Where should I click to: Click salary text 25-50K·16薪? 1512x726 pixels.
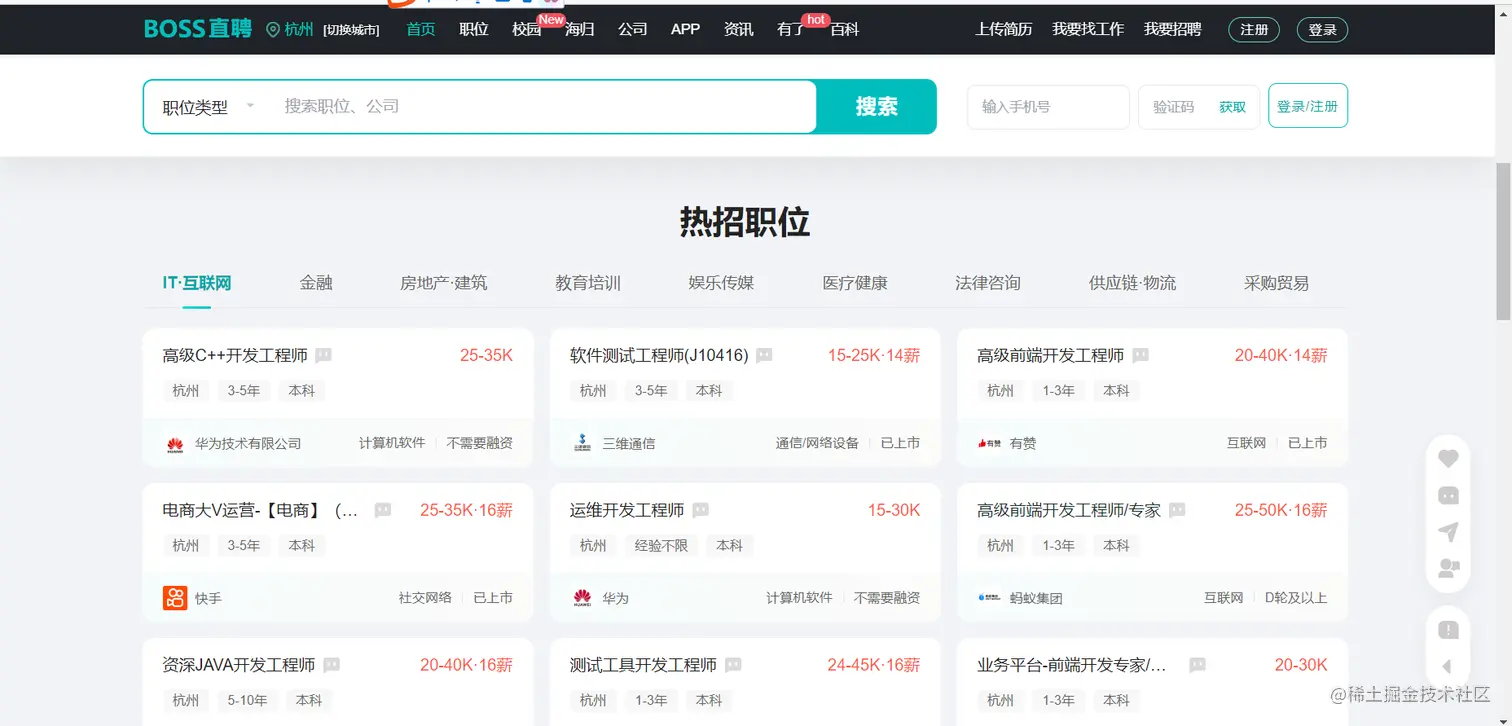[x=1281, y=510]
